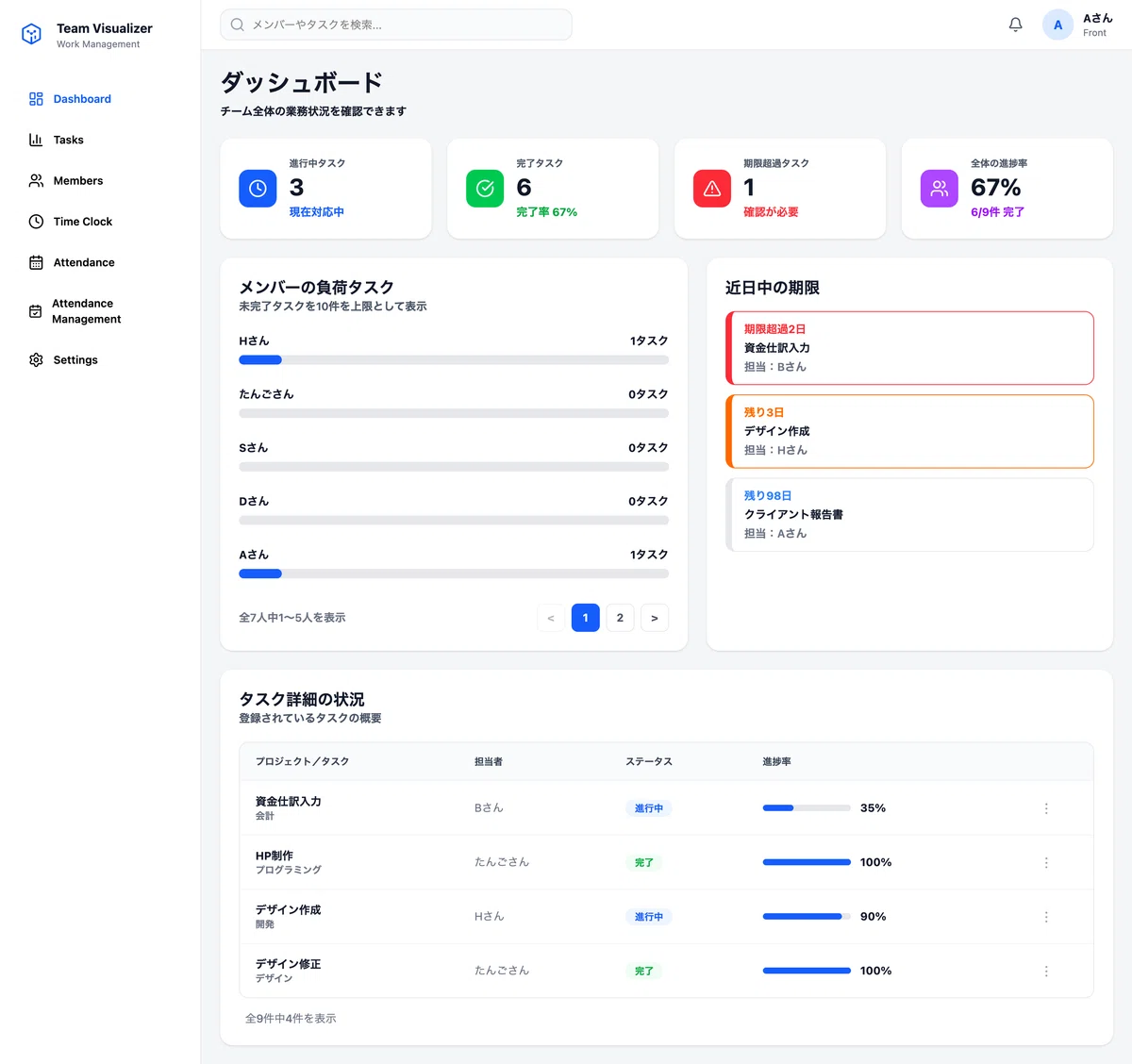Click the Dさん member name
This screenshot has width=1132, height=1064.
[x=254, y=502]
